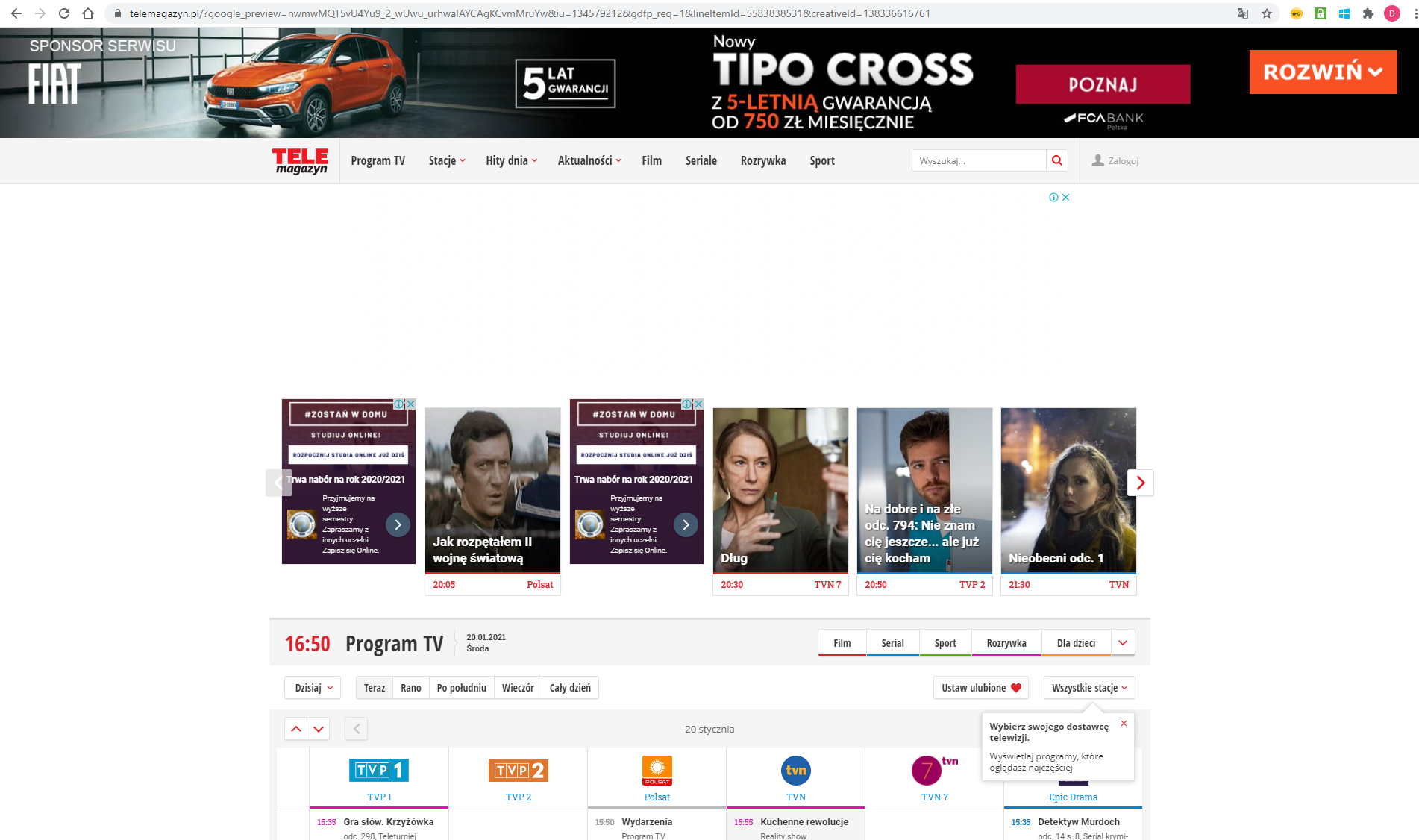Select the Teraz time tab
This screenshot has height=840, width=1419.
(375, 688)
